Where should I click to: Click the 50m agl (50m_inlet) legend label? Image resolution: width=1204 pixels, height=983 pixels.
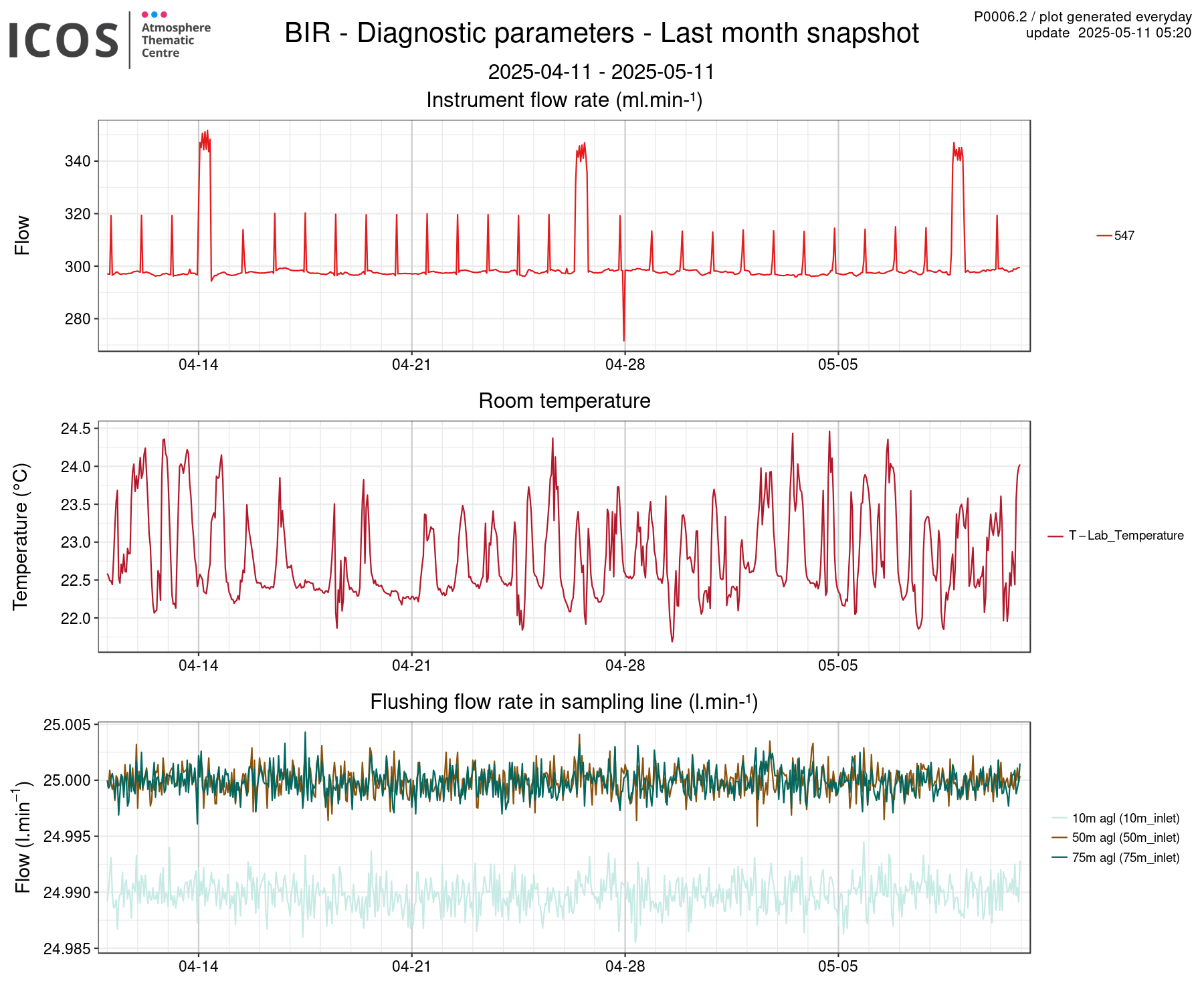click(1126, 838)
